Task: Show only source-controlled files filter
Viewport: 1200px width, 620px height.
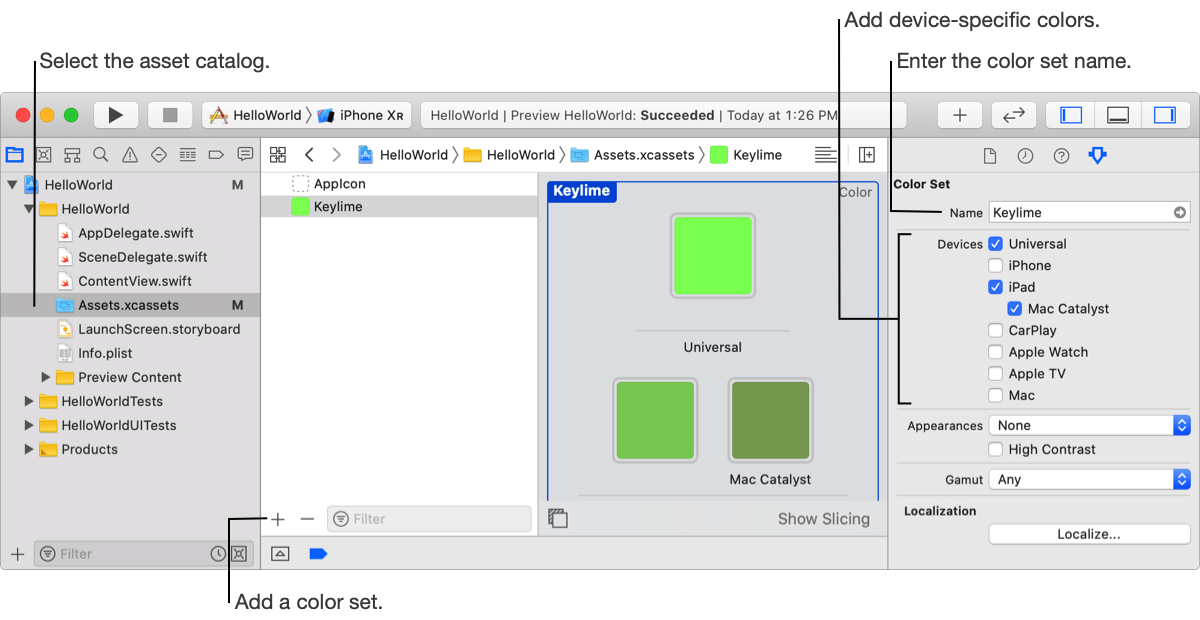Action: pyautogui.click(x=238, y=554)
